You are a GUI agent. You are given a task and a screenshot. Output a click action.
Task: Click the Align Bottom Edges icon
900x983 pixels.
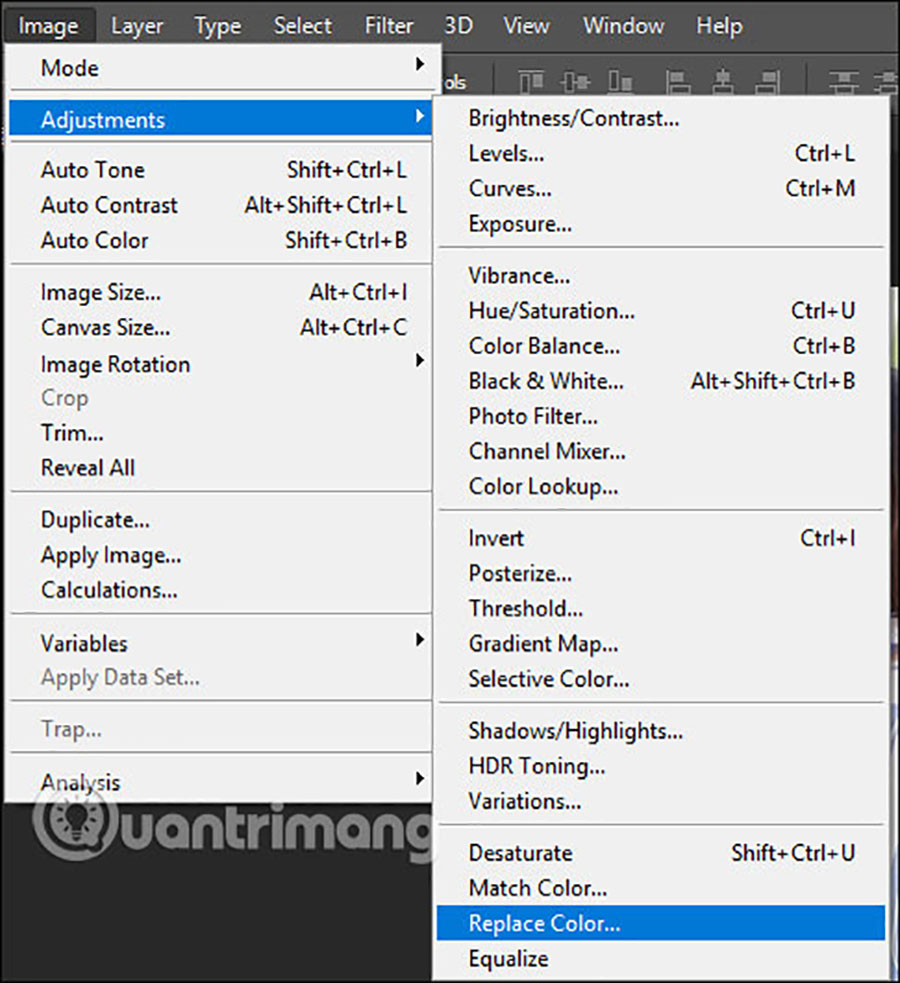621,80
